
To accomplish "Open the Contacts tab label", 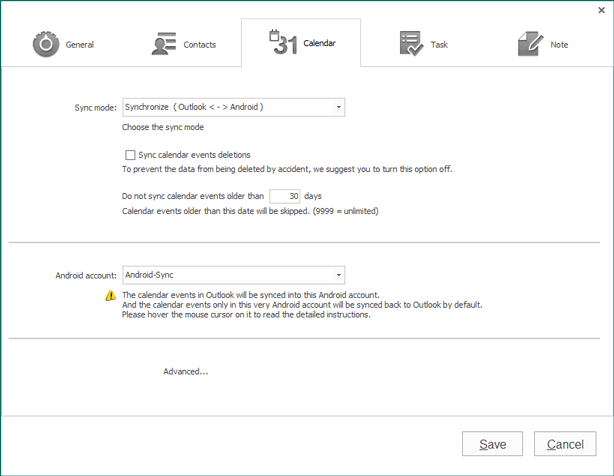I will pyautogui.click(x=200, y=45).
